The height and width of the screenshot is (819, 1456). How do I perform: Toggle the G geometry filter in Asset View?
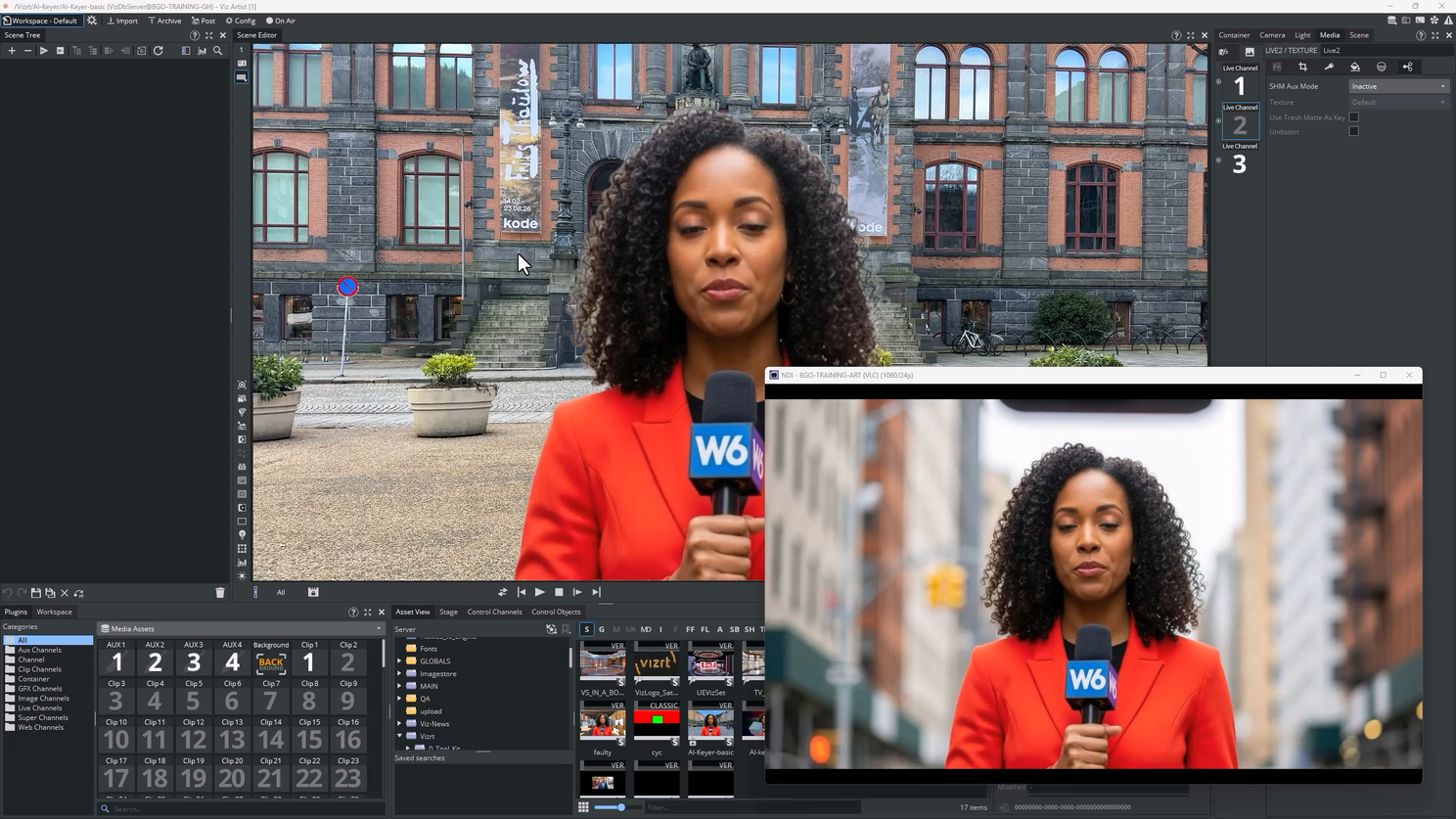pyautogui.click(x=601, y=629)
